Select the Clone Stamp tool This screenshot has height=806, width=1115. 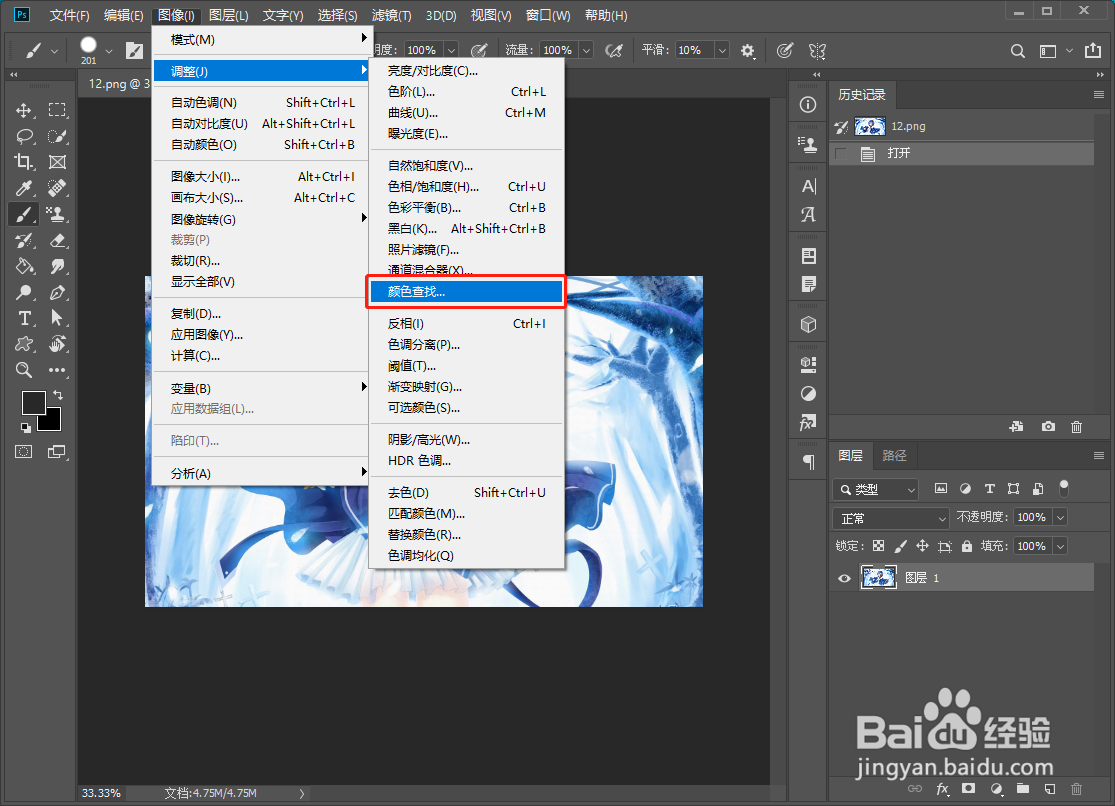coord(57,213)
